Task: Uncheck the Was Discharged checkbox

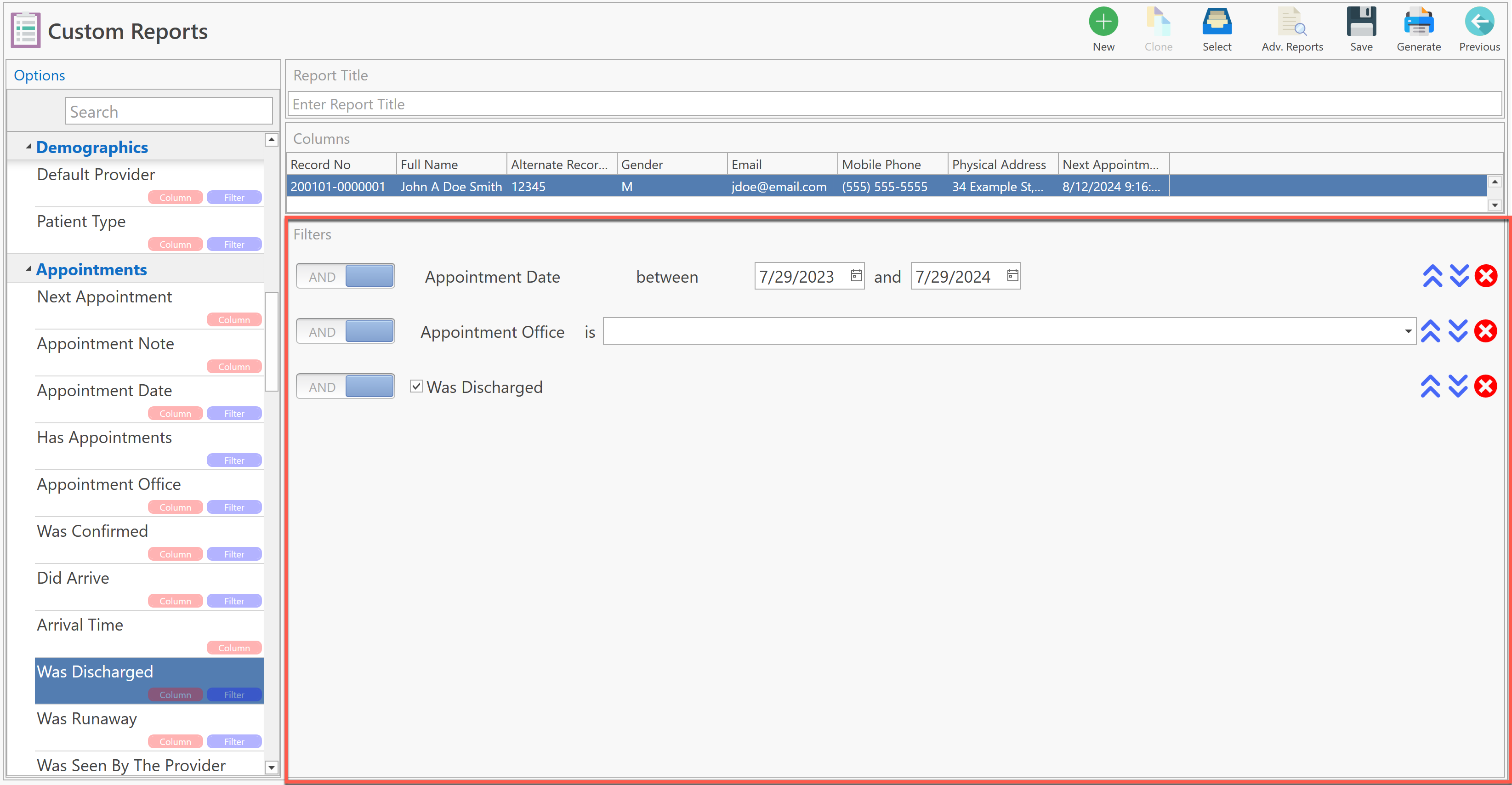Action: (x=416, y=387)
